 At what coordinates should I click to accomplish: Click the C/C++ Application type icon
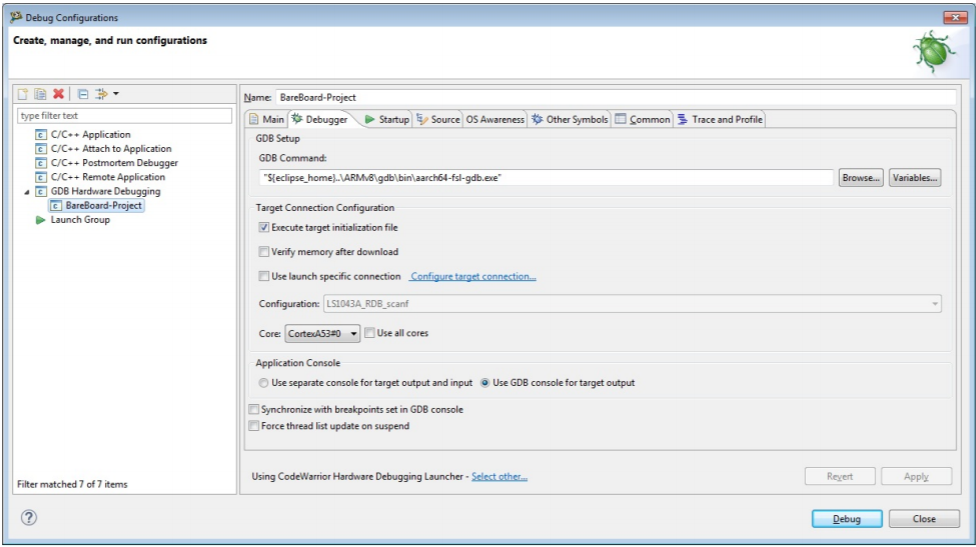pos(41,134)
